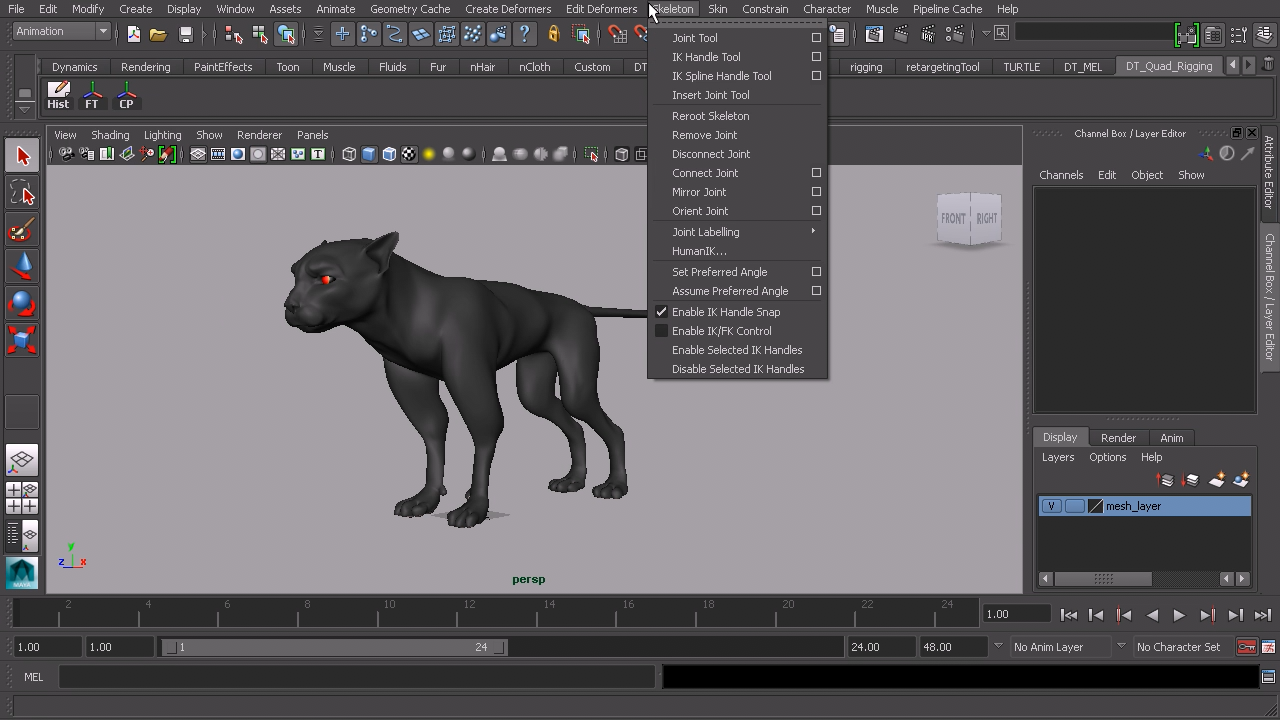1280x720 pixels.
Task: Select the Rotate tool sphere icon
Action: point(22,304)
